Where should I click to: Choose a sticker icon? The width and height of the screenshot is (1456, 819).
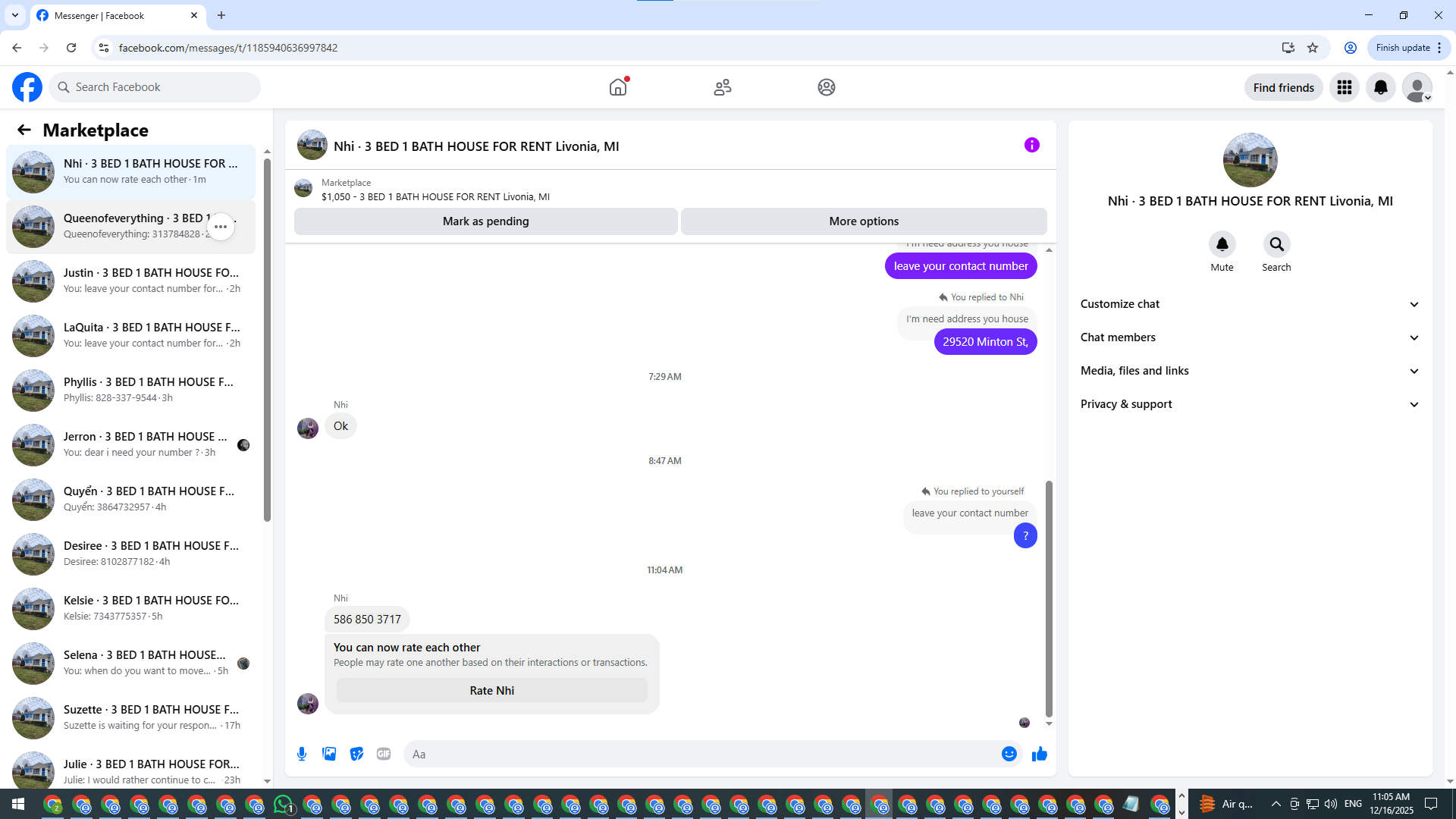pos(356,754)
